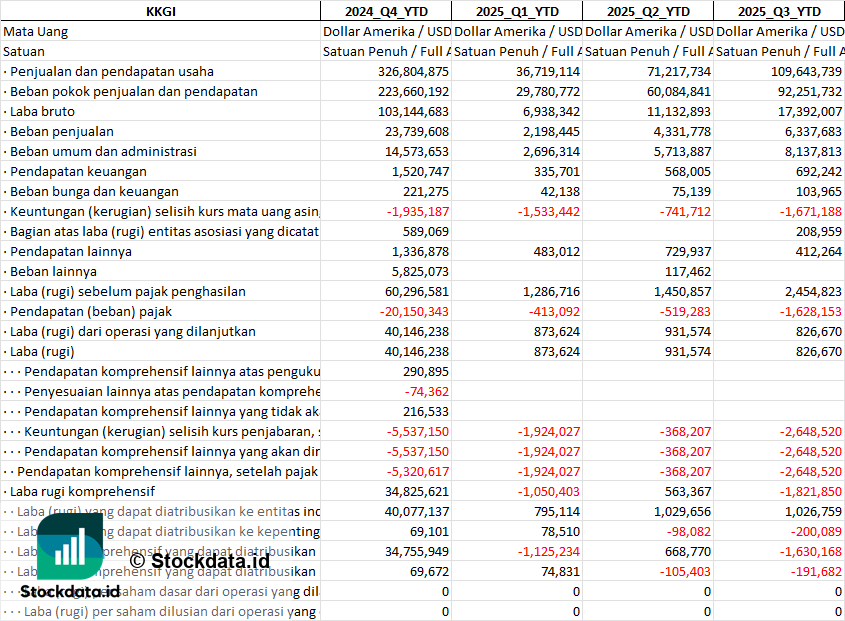Select the 2025_Q3_YTD column header
The height and width of the screenshot is (621, 845).
coord(779,11)
